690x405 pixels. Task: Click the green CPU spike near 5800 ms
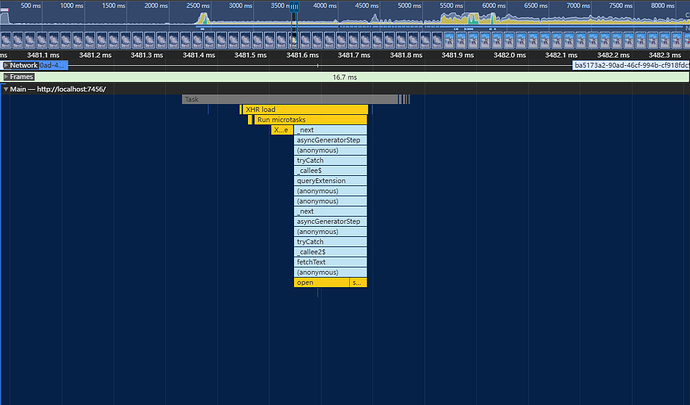click(473, 18)
